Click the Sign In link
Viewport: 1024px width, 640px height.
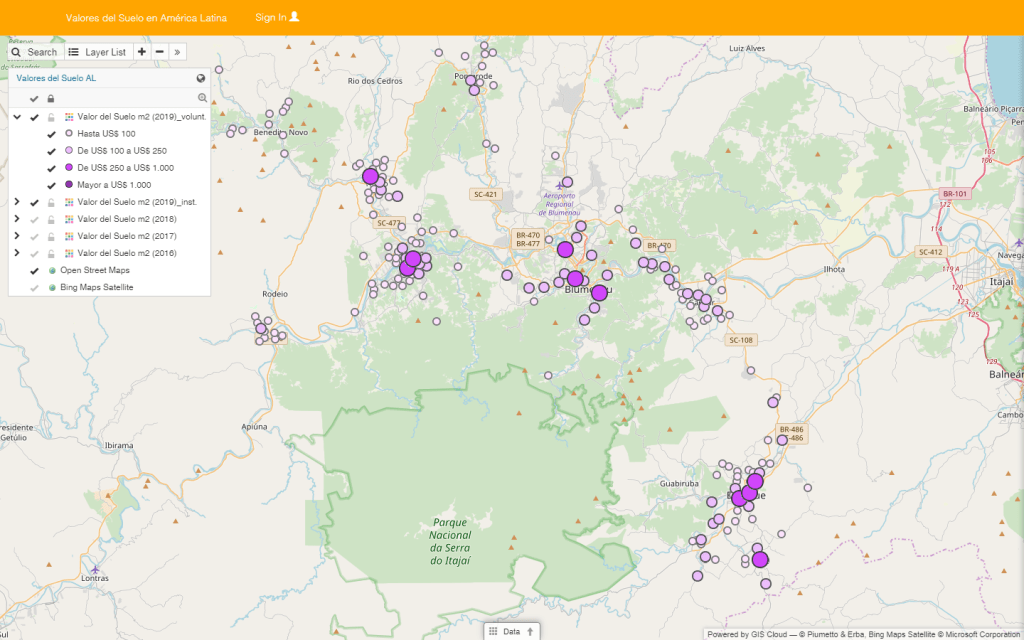tap(270, 18)
